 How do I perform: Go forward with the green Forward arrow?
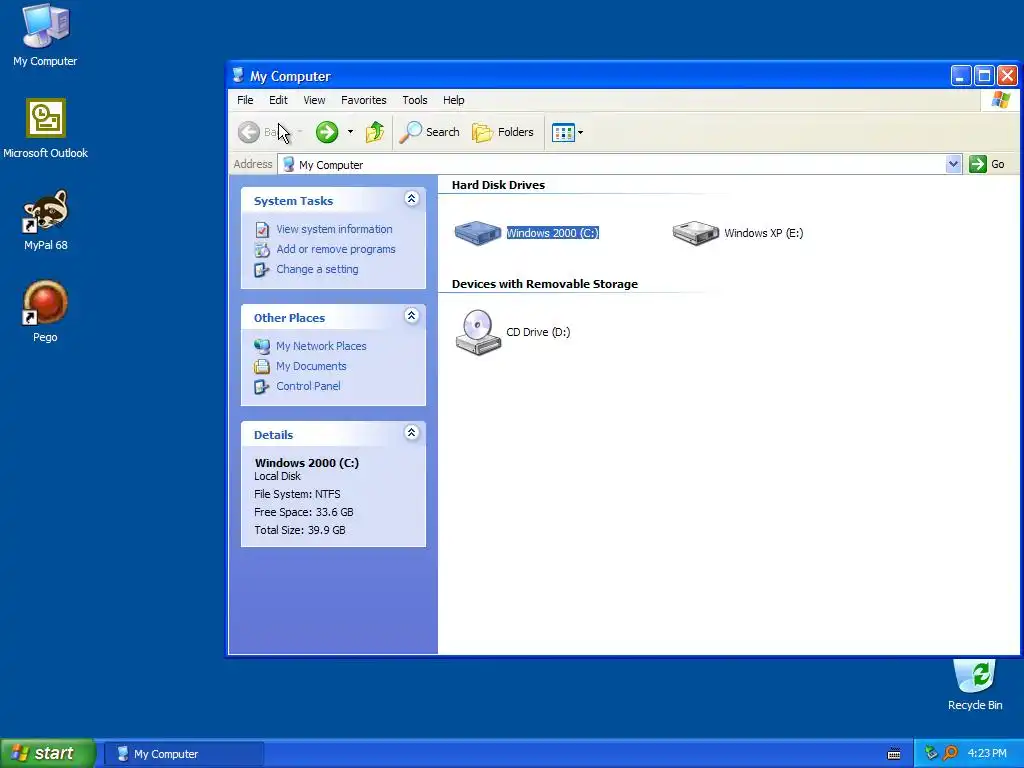327,132
